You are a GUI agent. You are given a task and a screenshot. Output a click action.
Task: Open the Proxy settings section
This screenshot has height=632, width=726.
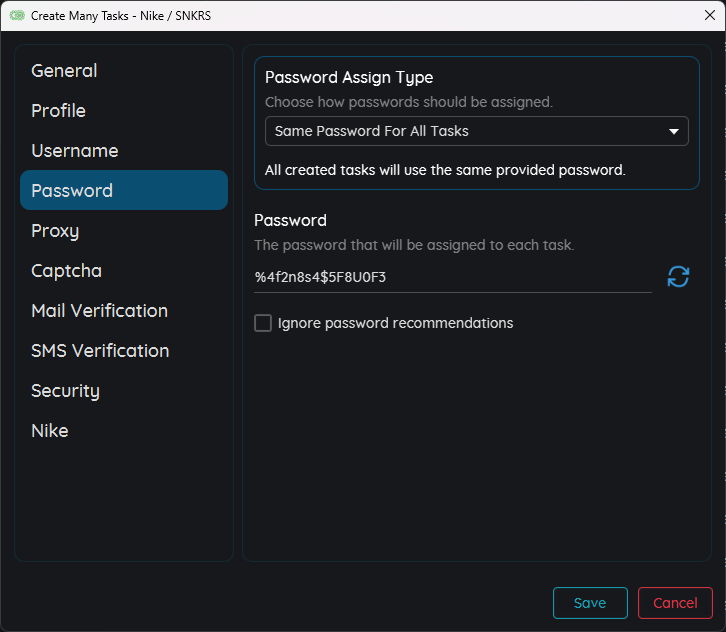click(55, 231)
